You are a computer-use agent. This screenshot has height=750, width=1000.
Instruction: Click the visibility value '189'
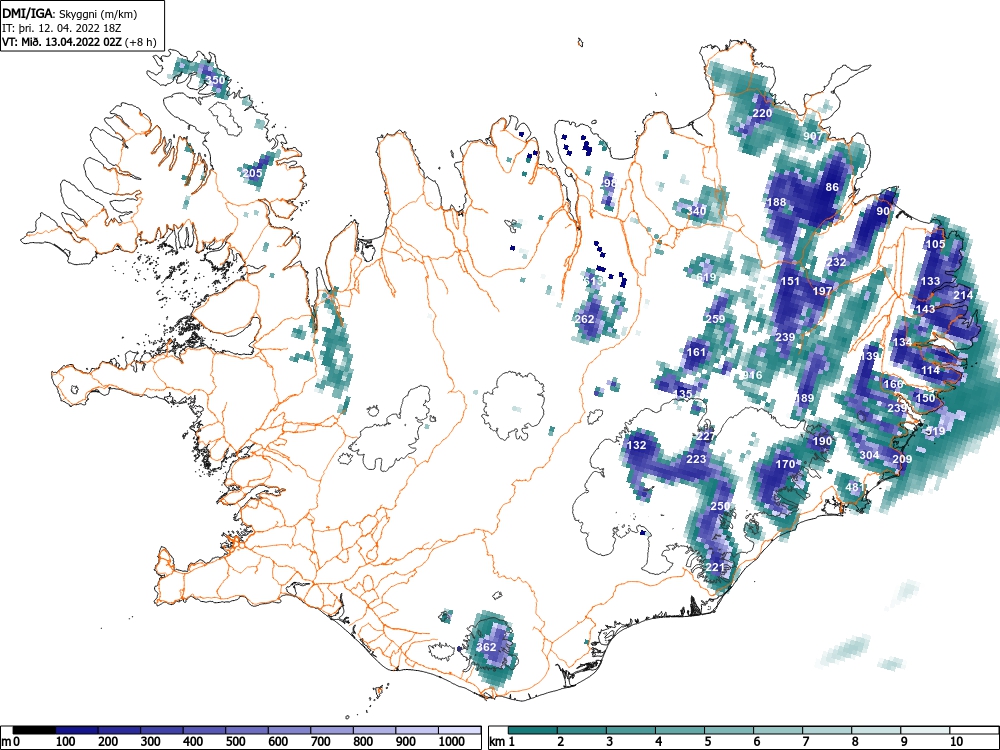(804, 399)
